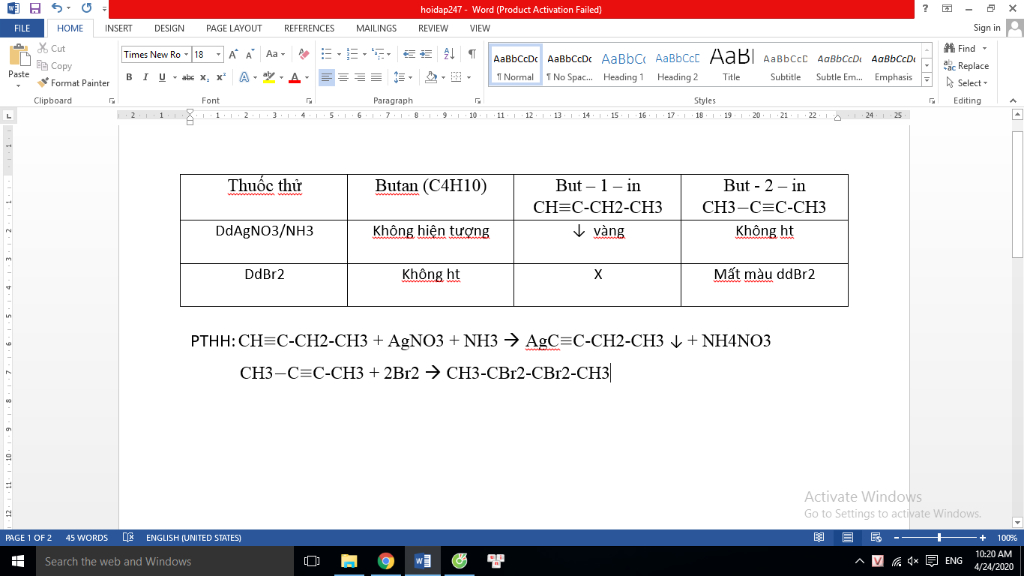Zoom in using the plus icon
The image size is (1024, 576).
pos(983,537)
